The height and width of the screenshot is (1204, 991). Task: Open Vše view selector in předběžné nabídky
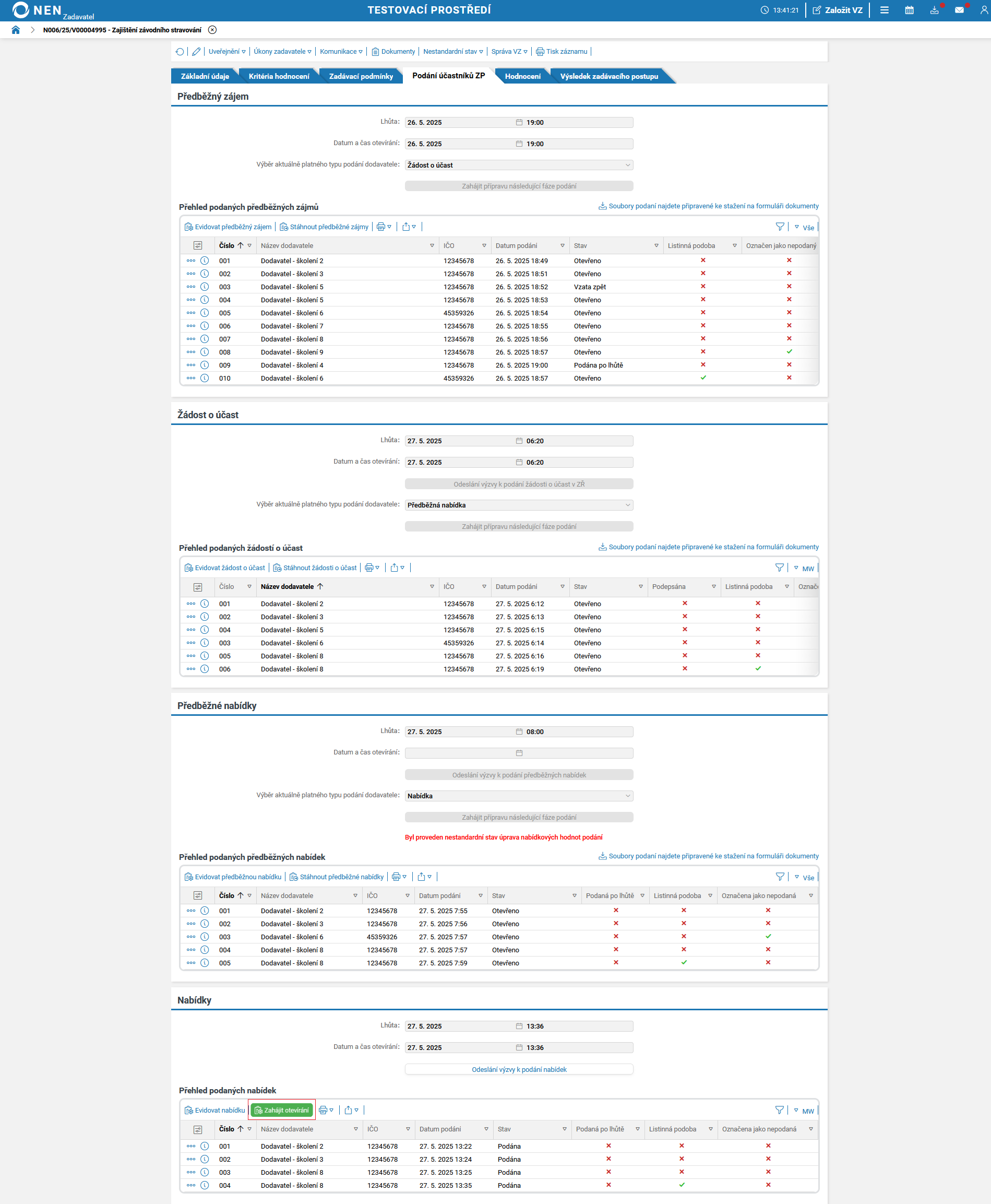click(804, 877)
